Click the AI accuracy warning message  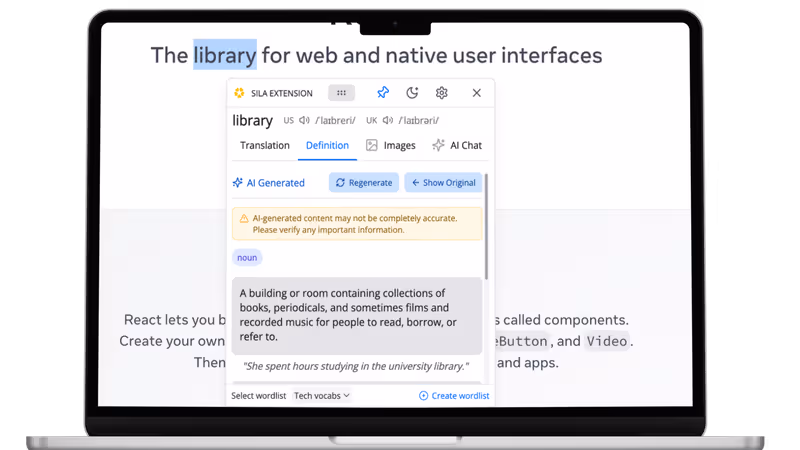coord(357,224)
